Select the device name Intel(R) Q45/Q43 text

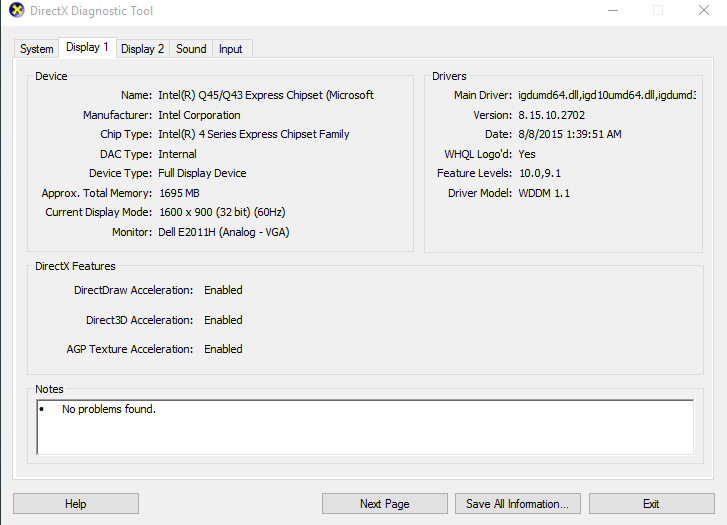(x=266, y=95)
